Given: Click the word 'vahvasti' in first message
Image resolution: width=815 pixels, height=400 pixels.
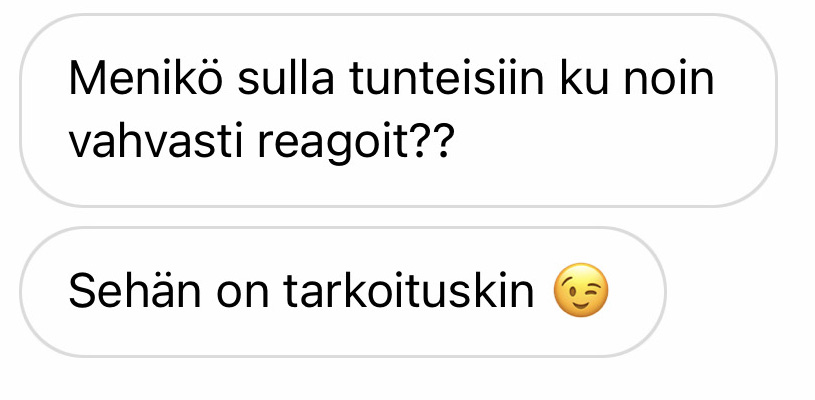Looking at the screenshot, I should pos(156,141).
